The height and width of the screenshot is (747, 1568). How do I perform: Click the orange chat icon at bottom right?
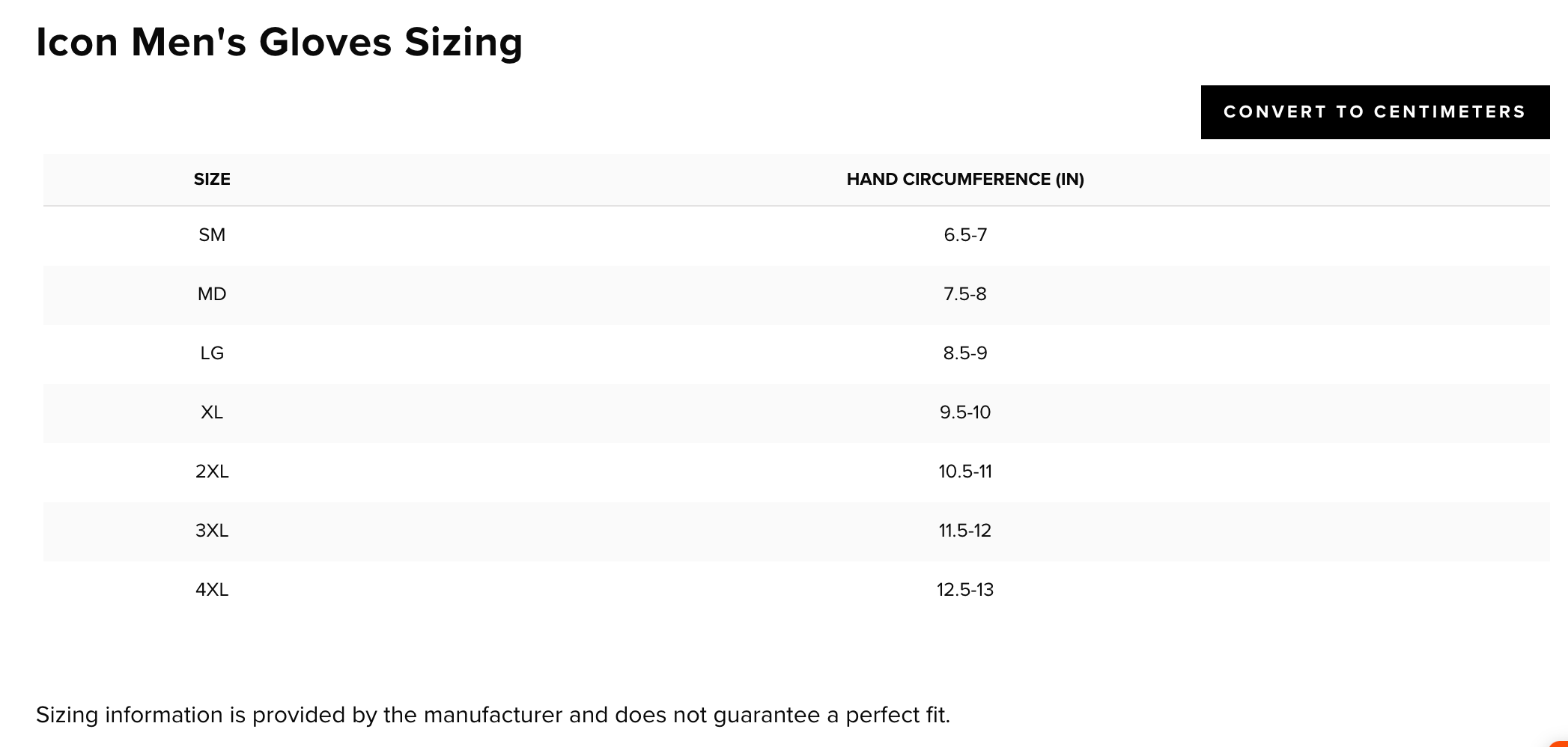pyautogui.click(x=1560, y=743)
